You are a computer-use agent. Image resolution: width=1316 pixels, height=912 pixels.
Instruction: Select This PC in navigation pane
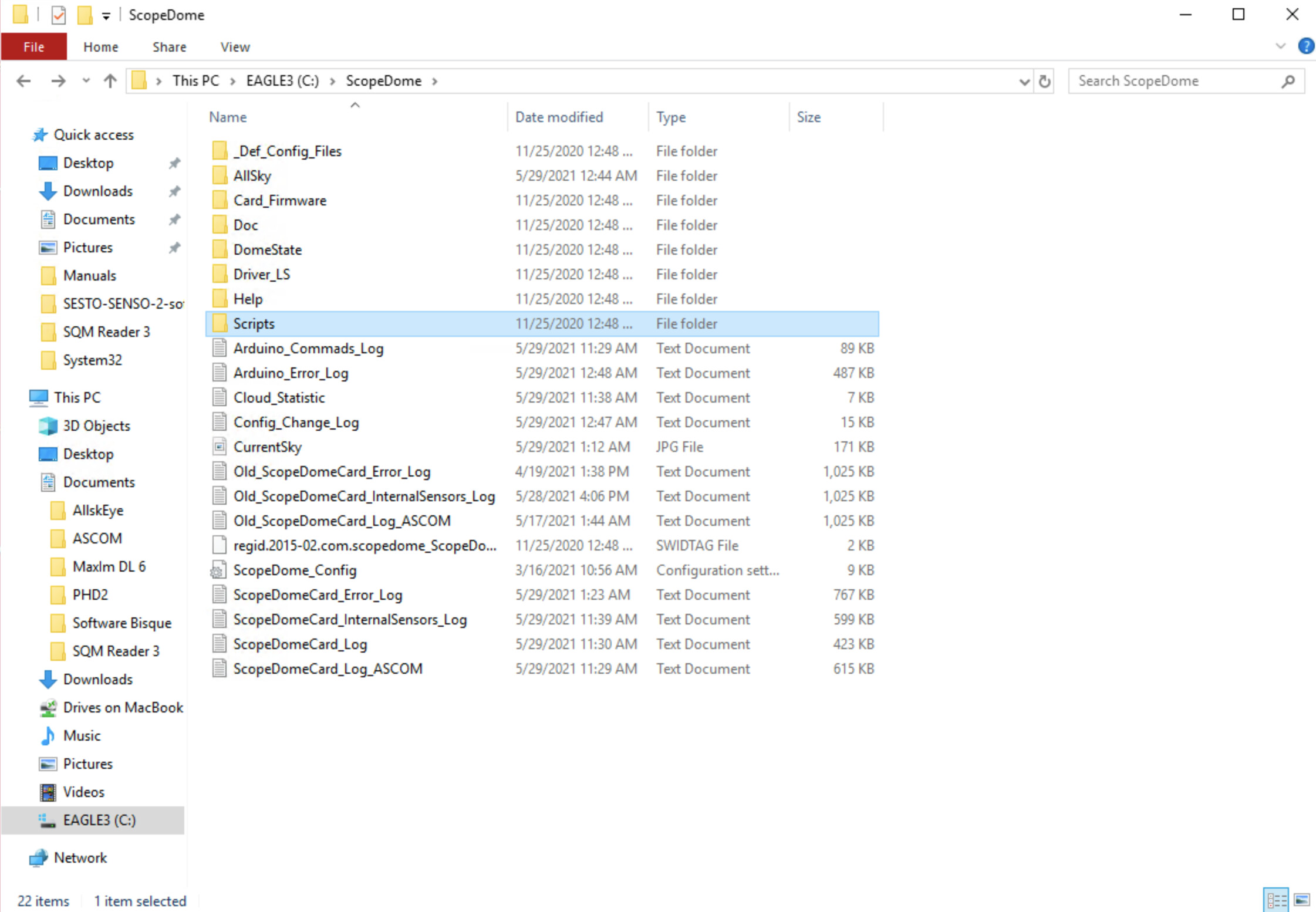(x=77, y=398)
